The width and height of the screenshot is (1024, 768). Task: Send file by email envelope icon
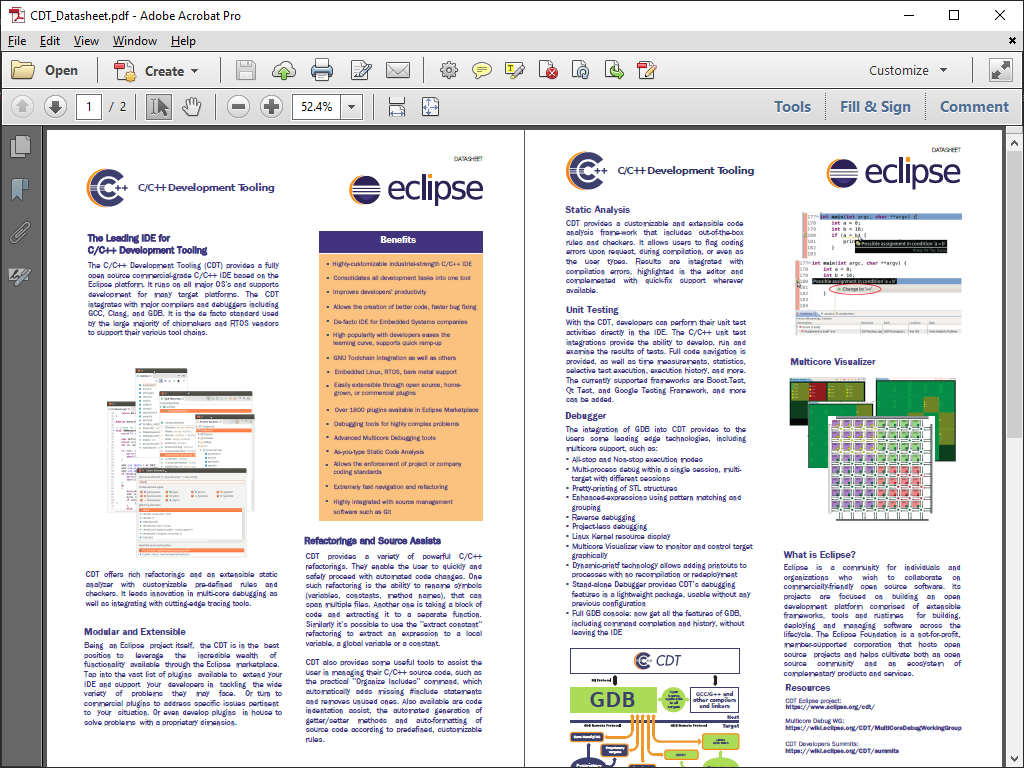click(398, 71)
